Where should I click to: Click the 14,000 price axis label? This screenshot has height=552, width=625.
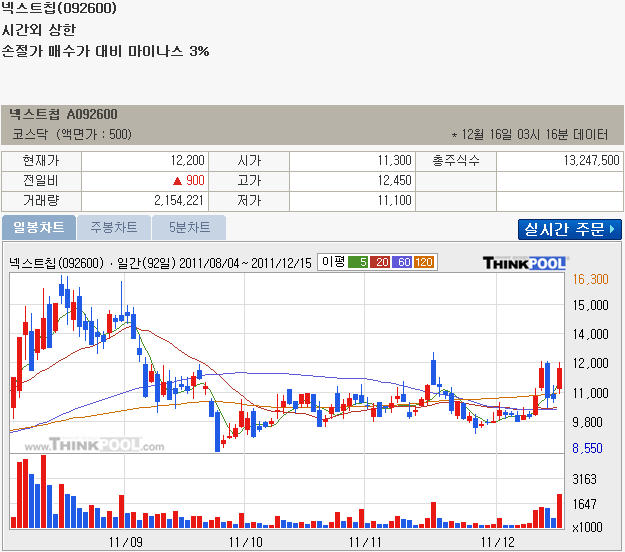[x=590, y=334]
